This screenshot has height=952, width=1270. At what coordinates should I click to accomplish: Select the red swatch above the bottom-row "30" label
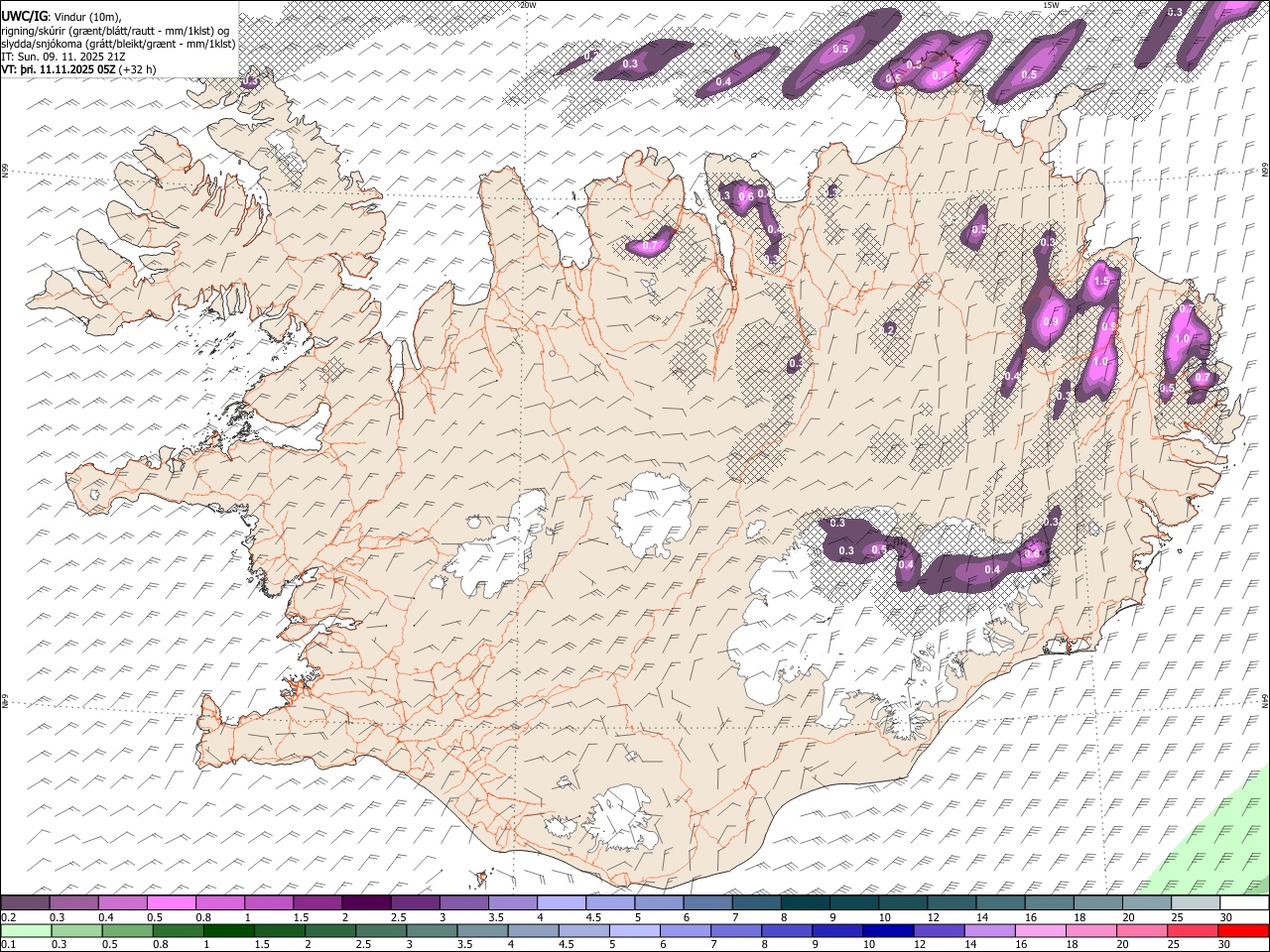coord(1244,931)
